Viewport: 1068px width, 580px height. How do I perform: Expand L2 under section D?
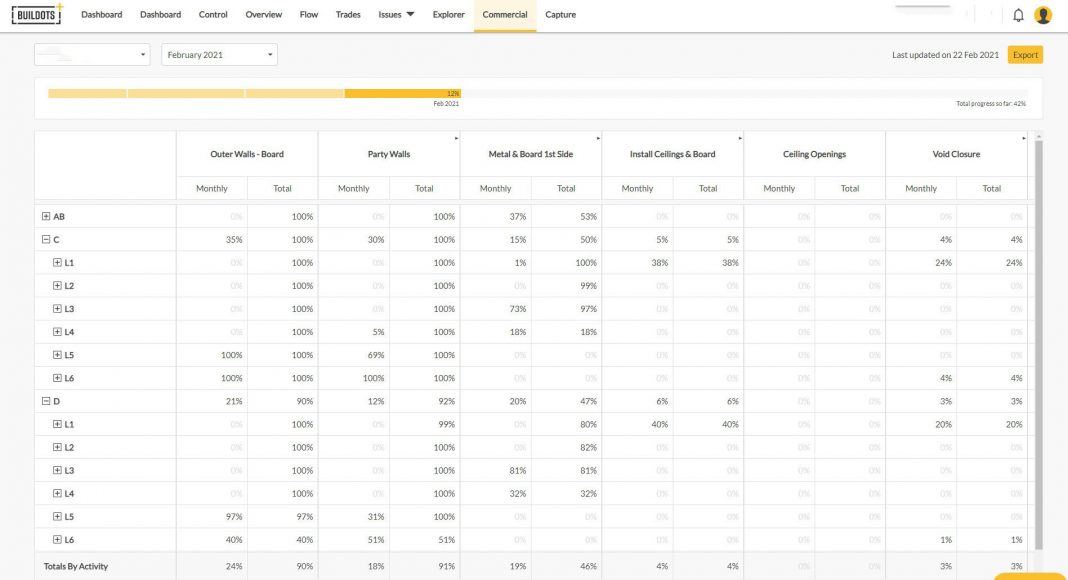(57, 447)
